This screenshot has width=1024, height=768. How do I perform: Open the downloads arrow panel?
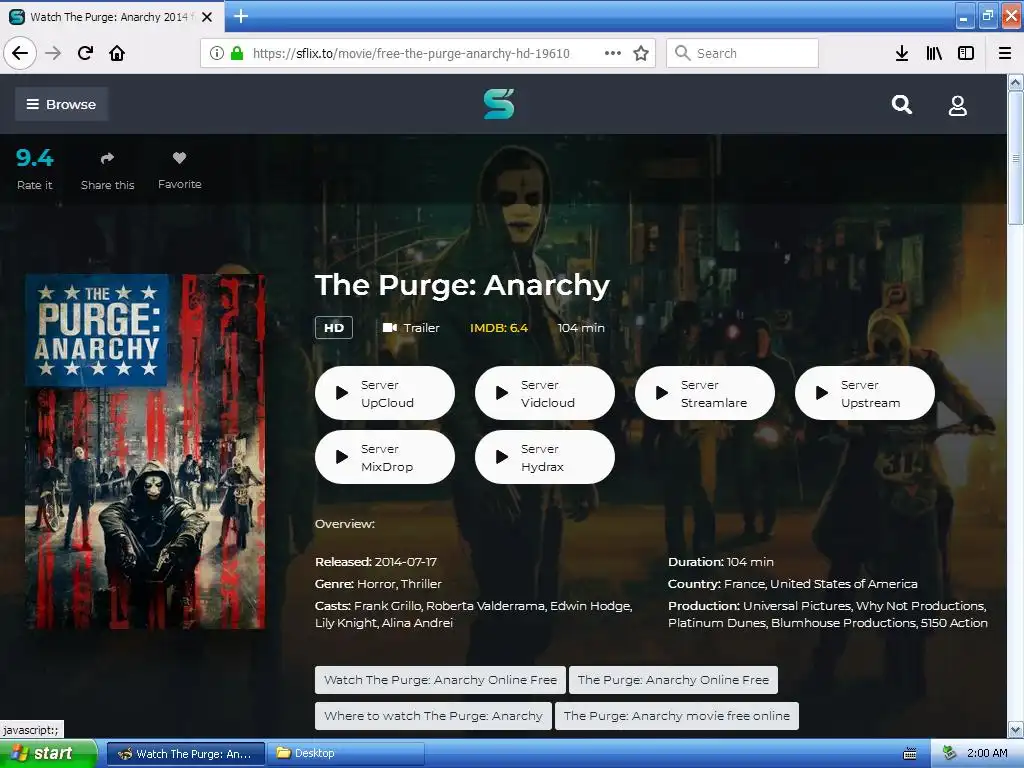click(902, 53)
